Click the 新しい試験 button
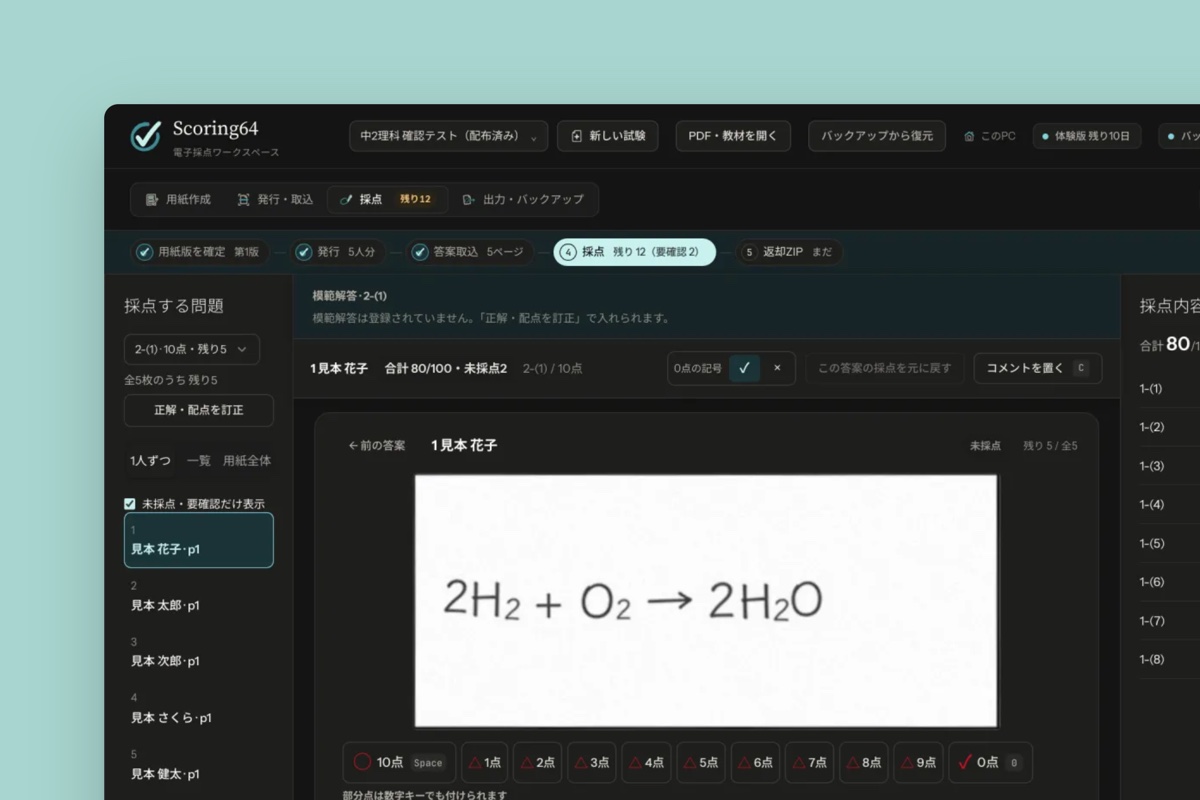The image size is (1200, 800). click(608, 136)
